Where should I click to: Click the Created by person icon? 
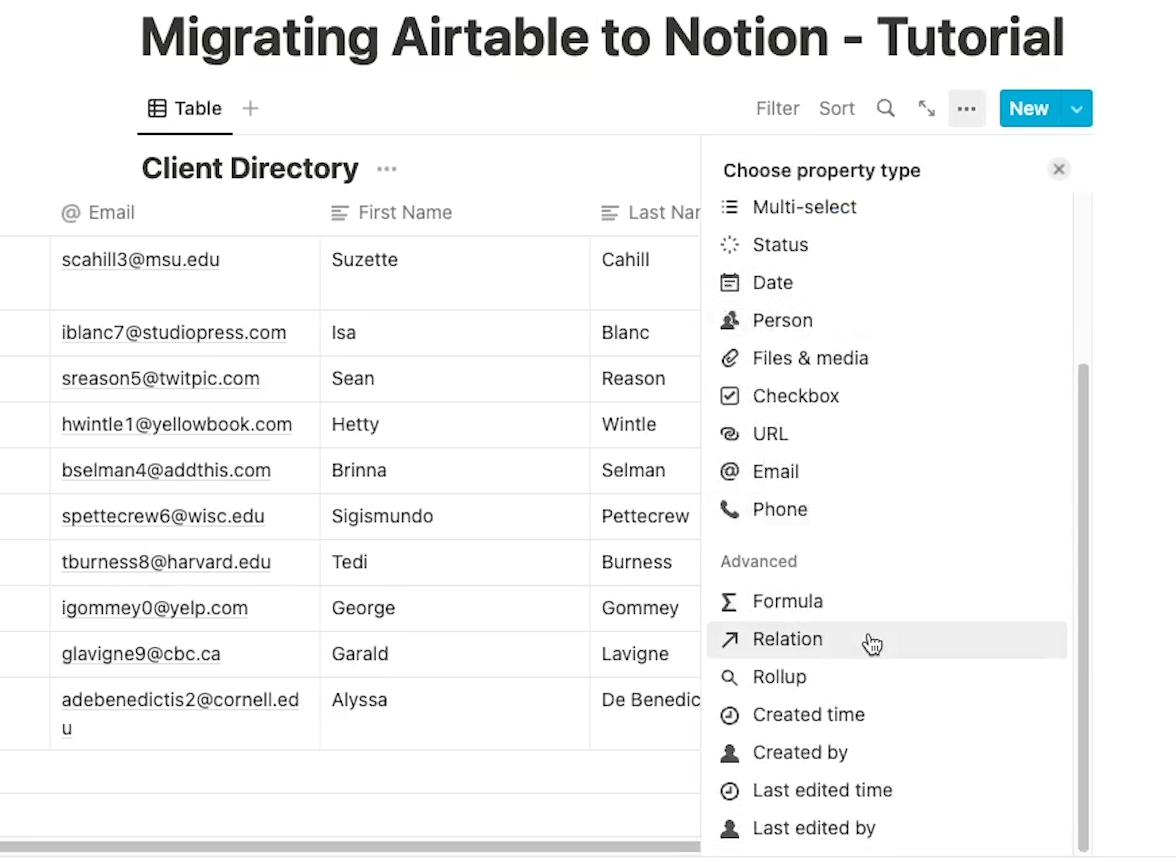730,753
